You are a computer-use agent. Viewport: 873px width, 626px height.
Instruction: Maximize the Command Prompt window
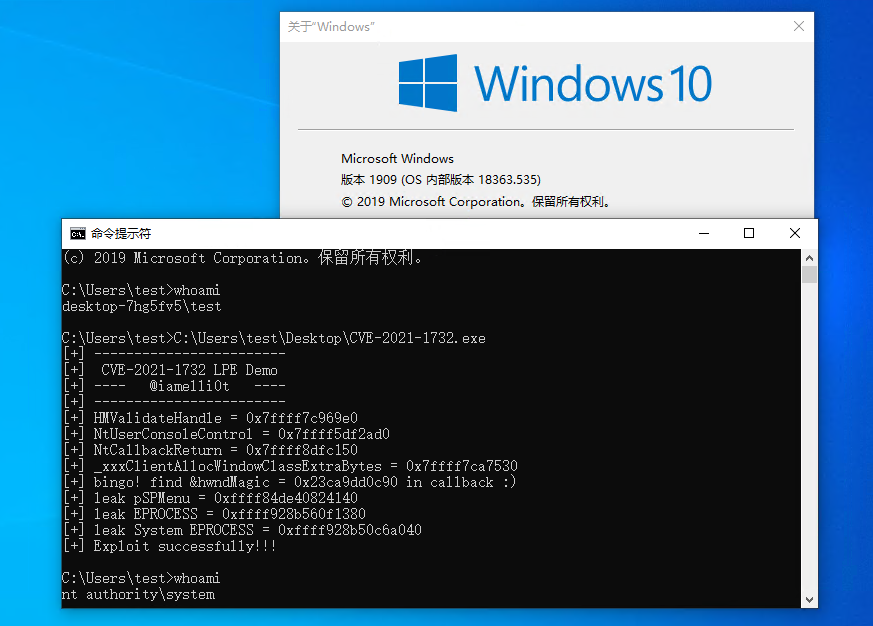pos(749,233)
